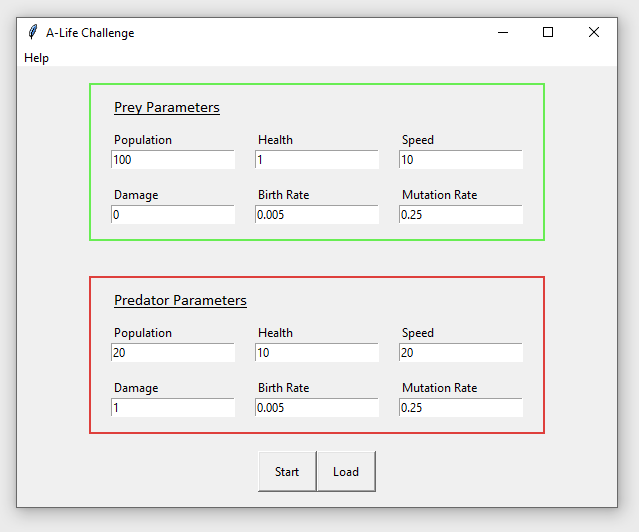Edit the Prey Damage input field
Viewport: 639px width, 532px height.
[x=173, y=215]
